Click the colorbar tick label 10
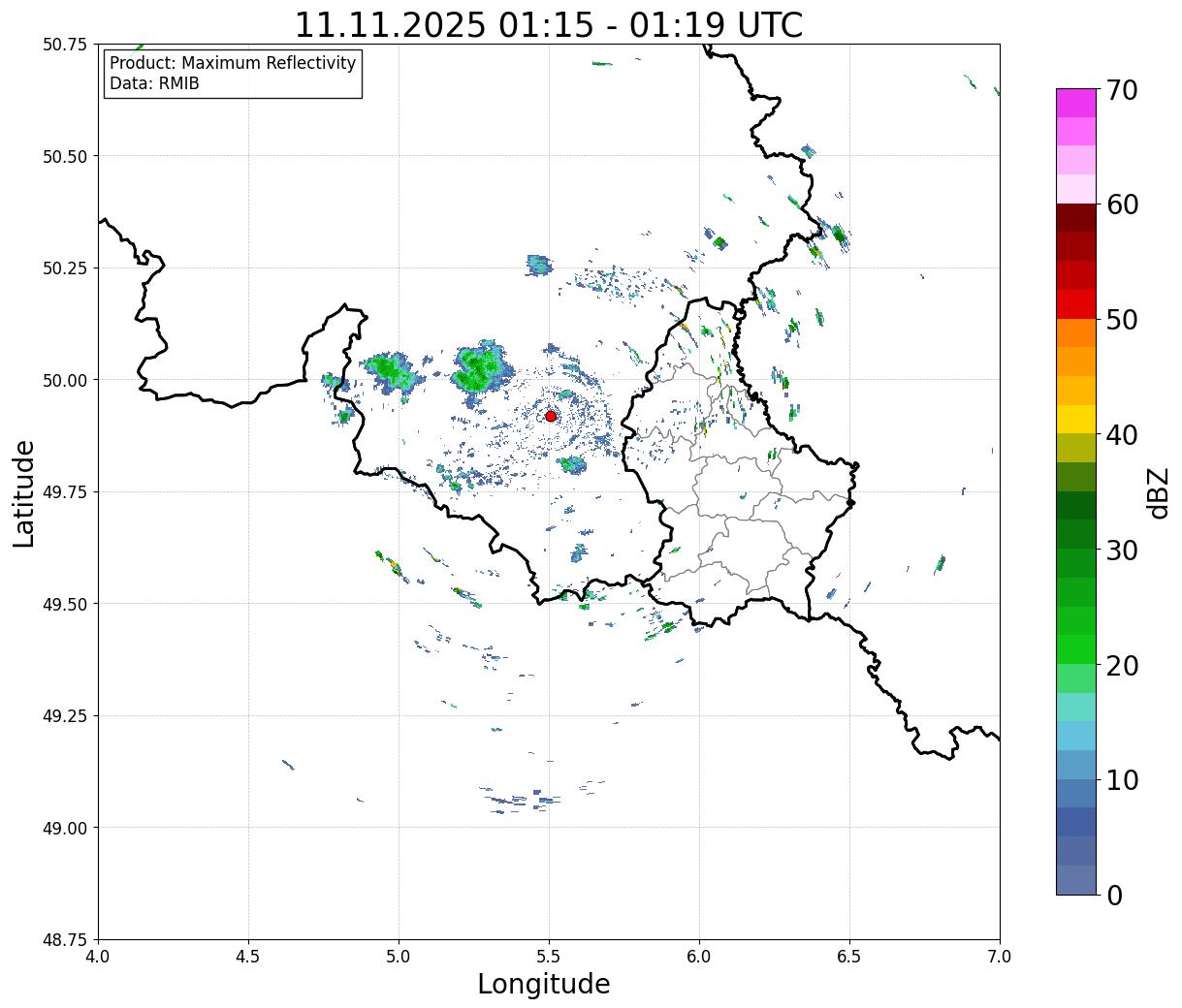 (1122, 780)
